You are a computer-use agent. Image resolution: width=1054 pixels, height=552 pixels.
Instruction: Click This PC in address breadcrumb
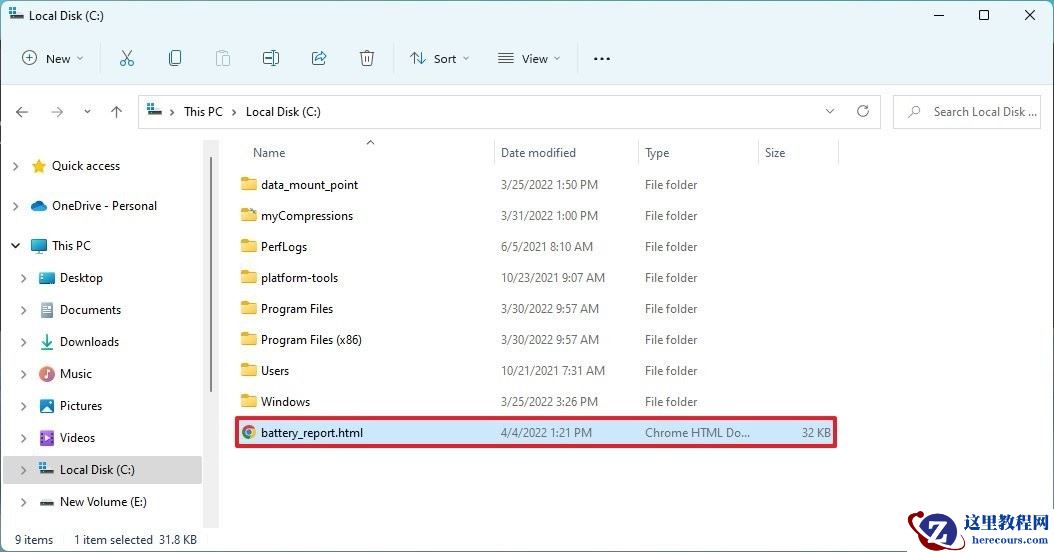point(203,112)
